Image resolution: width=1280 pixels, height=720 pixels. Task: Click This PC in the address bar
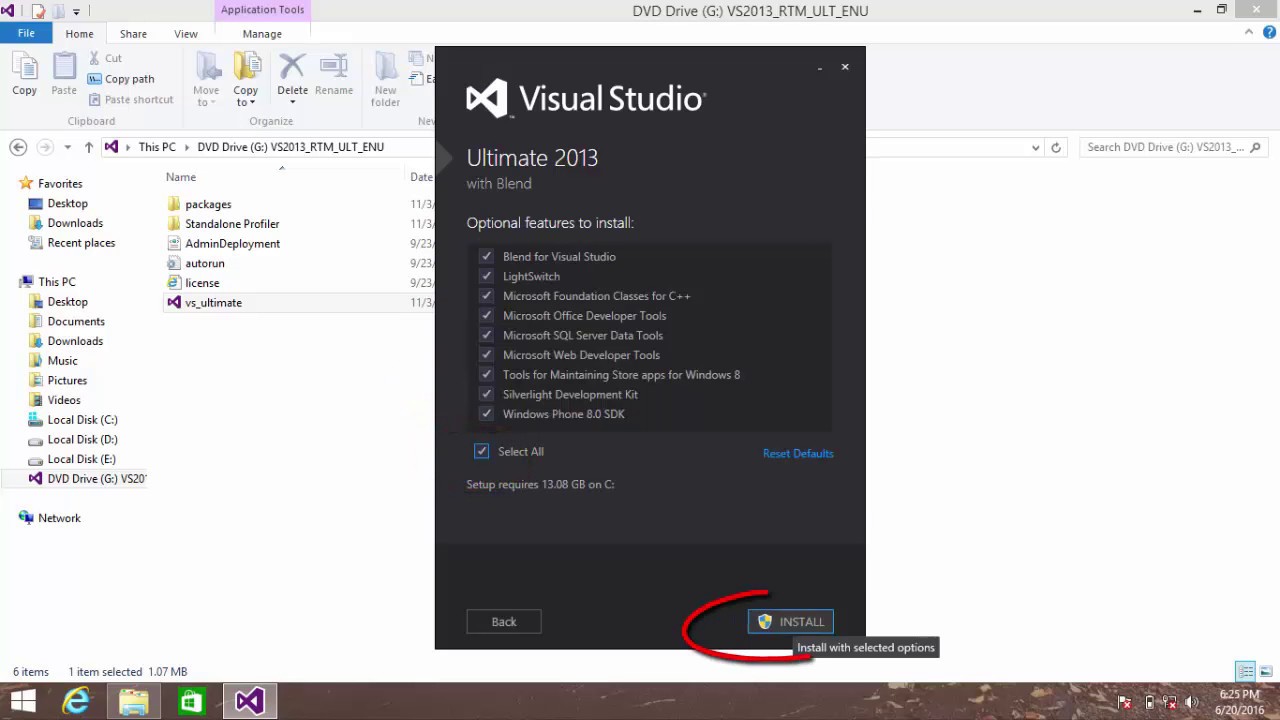(x=157, y=147)
